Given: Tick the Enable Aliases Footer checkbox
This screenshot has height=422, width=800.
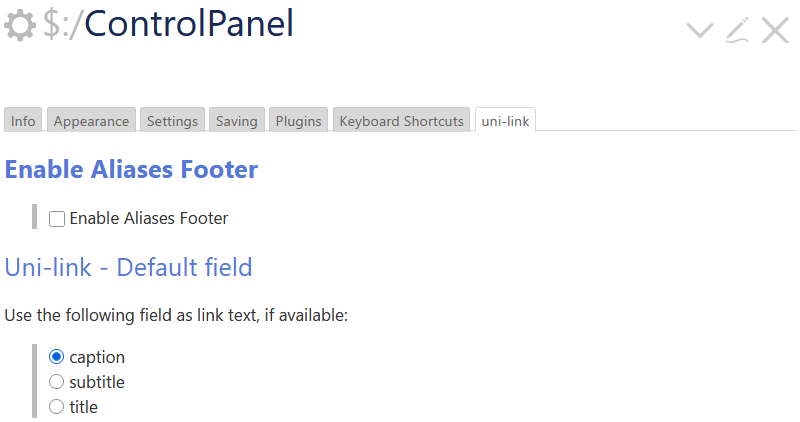Looking at the screenshot, I should point(57,218).
